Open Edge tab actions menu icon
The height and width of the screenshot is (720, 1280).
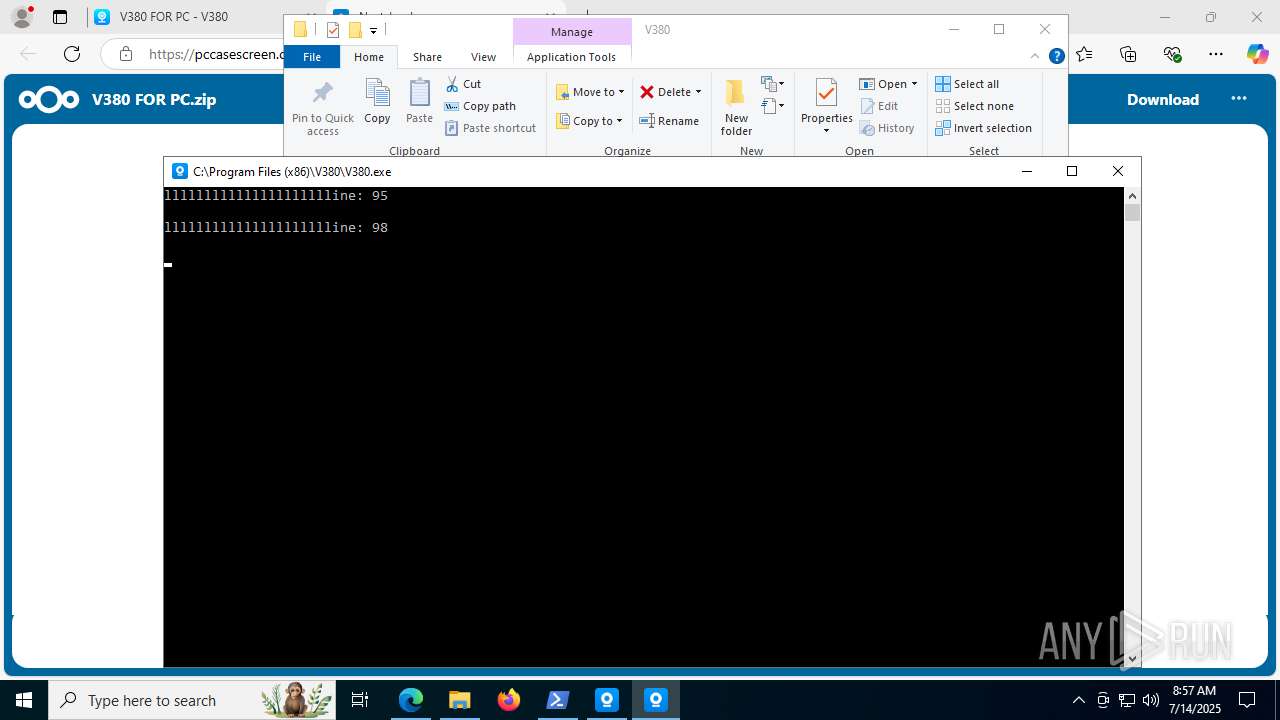[60, 17]
